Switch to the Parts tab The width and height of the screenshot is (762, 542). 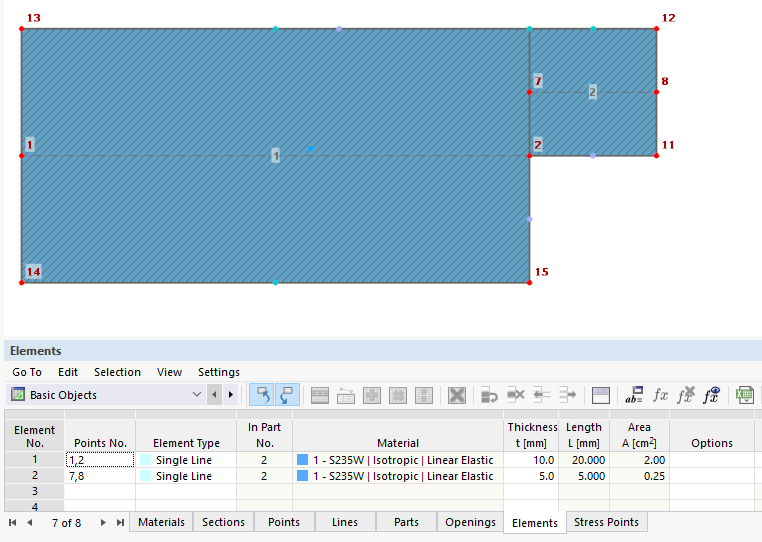coord(406,522)
